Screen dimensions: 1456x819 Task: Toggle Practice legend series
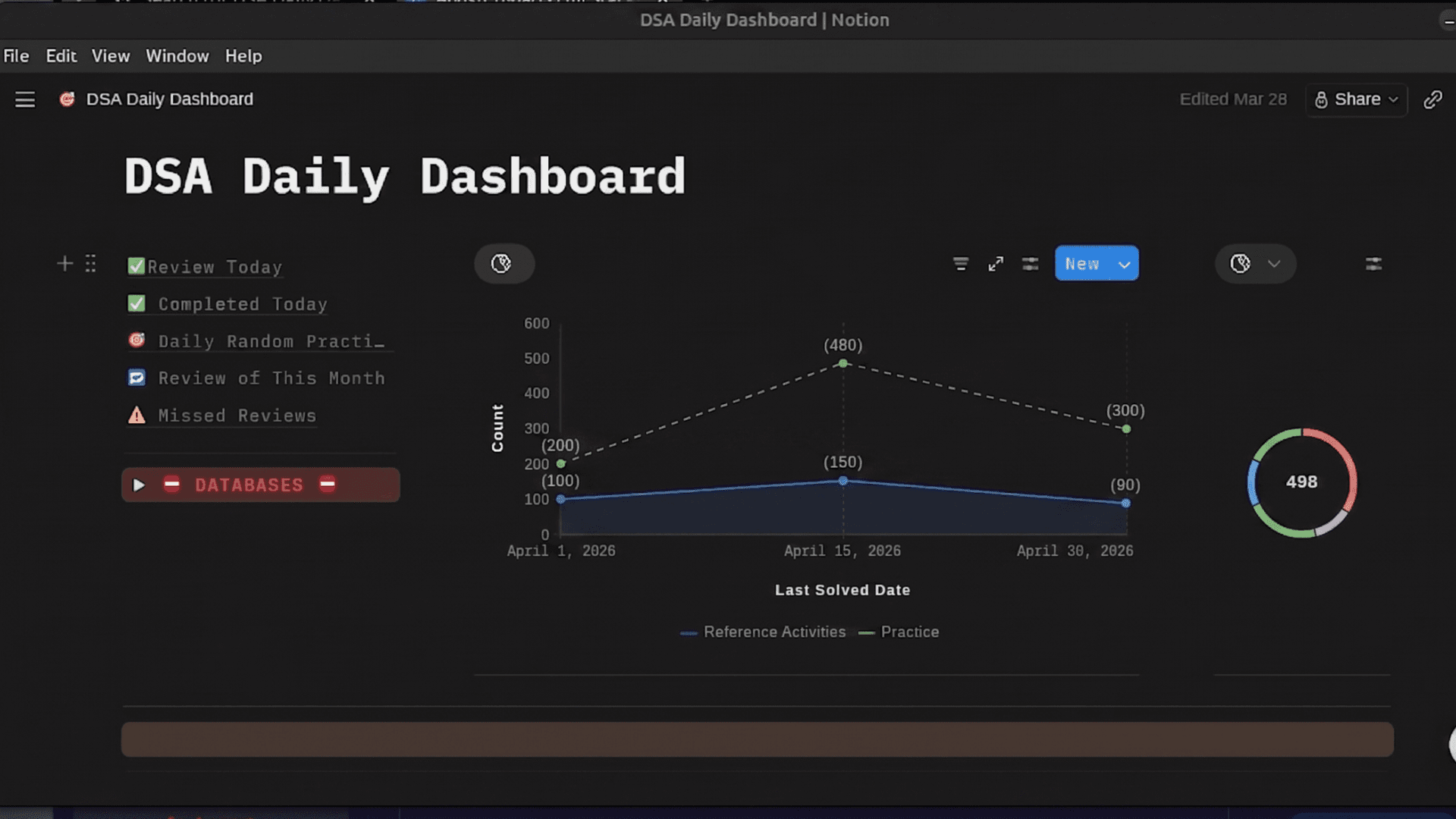click(x=899, y=632)
